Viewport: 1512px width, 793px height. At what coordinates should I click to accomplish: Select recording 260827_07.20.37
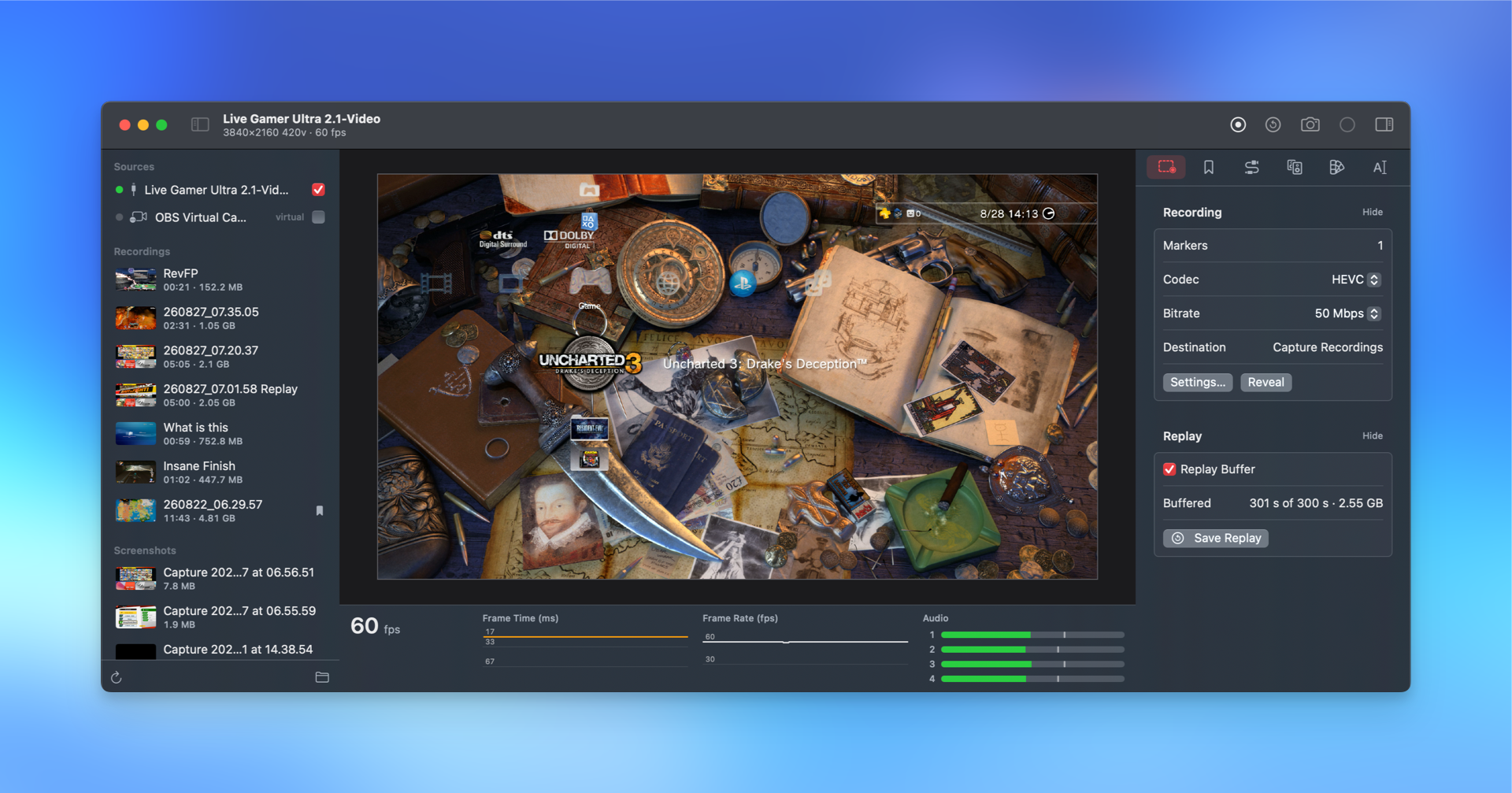(x=220, y=357)
